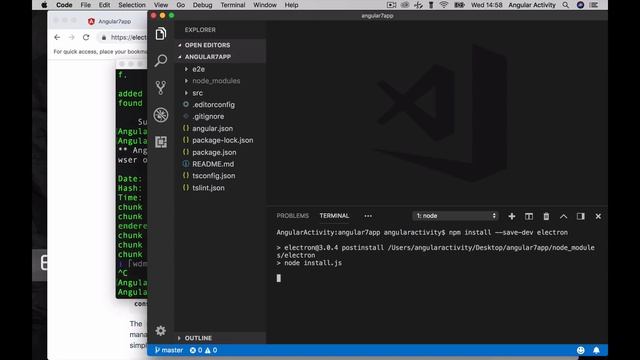Click the Chrome address bar
Image resolution: width=640 pixels, height=360 pixels.
(x=122, y=37)
